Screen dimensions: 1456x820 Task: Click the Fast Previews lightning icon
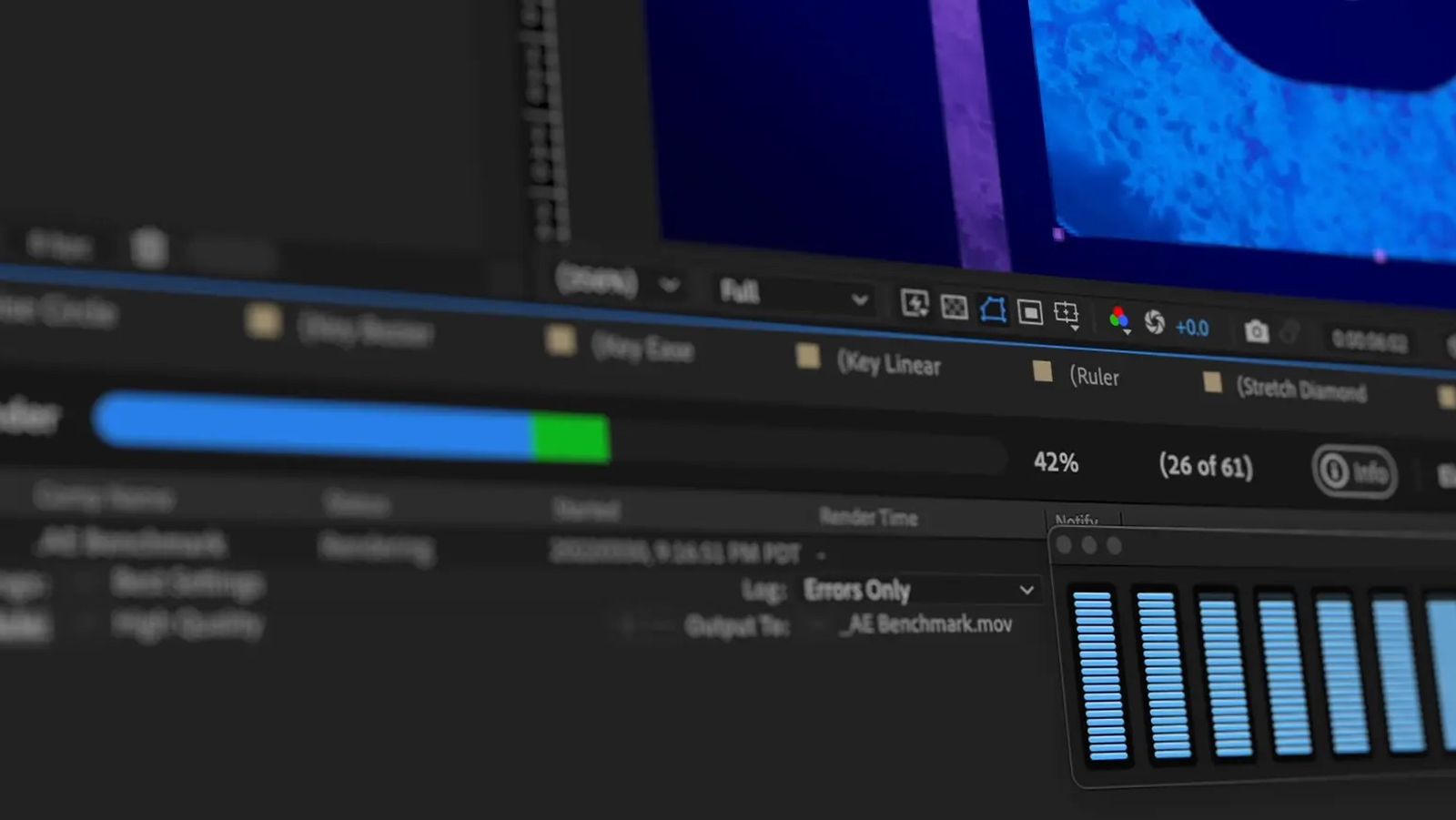point(914,303)
